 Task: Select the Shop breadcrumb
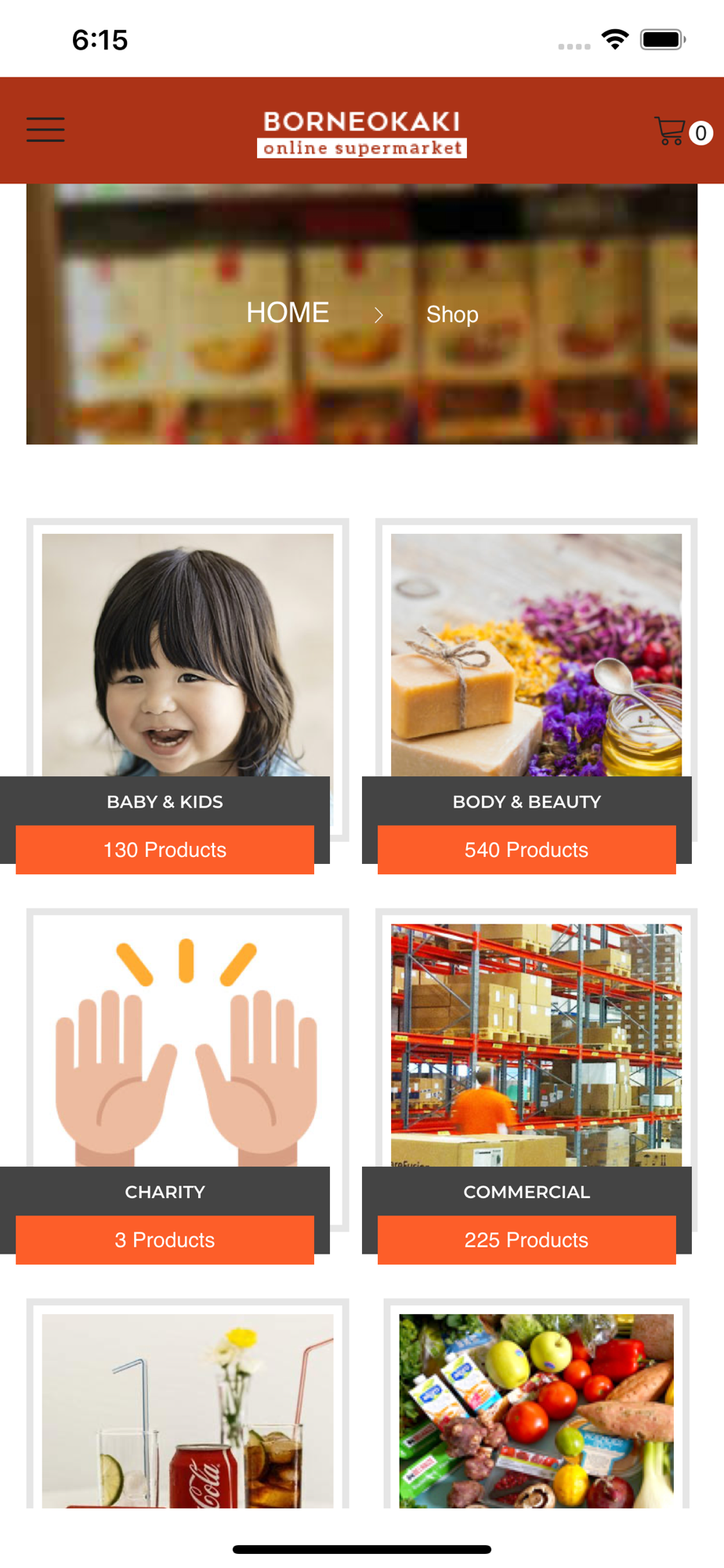[x=452, y=314]
